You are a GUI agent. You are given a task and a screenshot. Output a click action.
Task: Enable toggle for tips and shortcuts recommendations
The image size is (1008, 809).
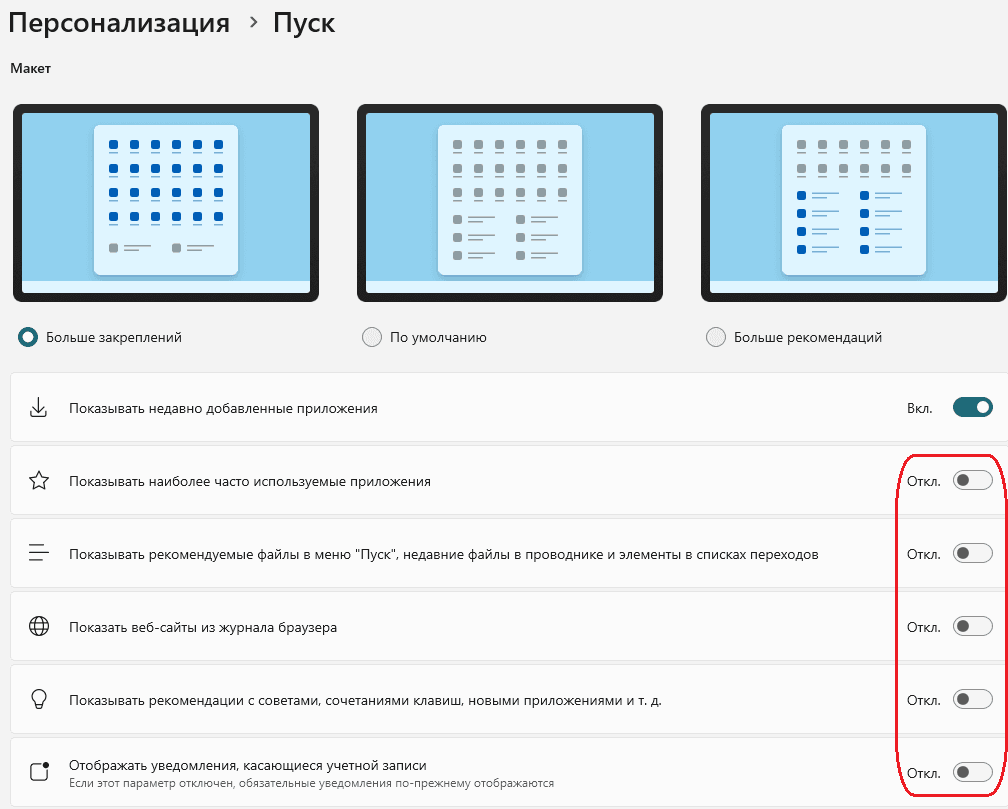click(973, 699)
